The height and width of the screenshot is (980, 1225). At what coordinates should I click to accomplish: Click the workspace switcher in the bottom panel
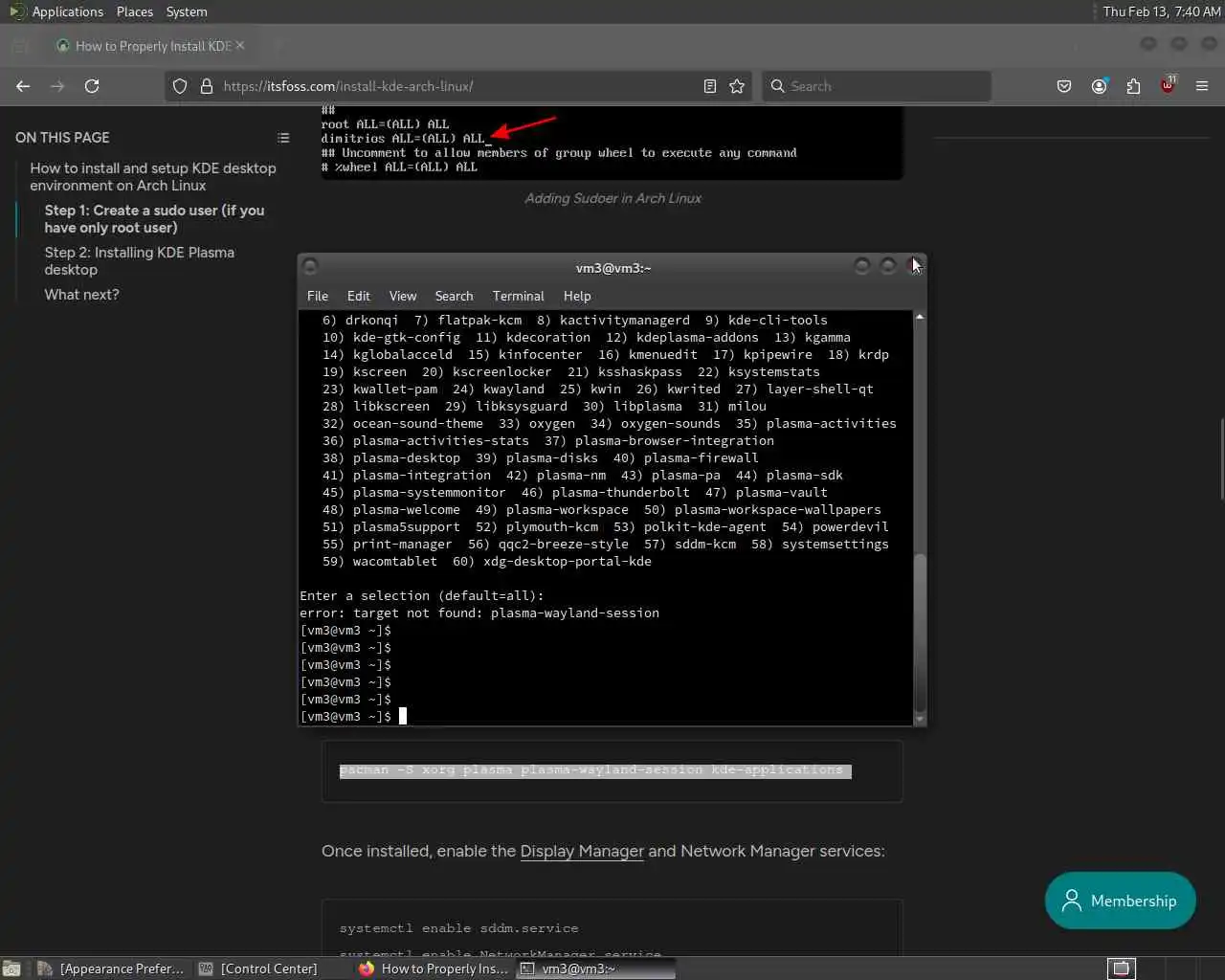click(x=1122, y=969)
